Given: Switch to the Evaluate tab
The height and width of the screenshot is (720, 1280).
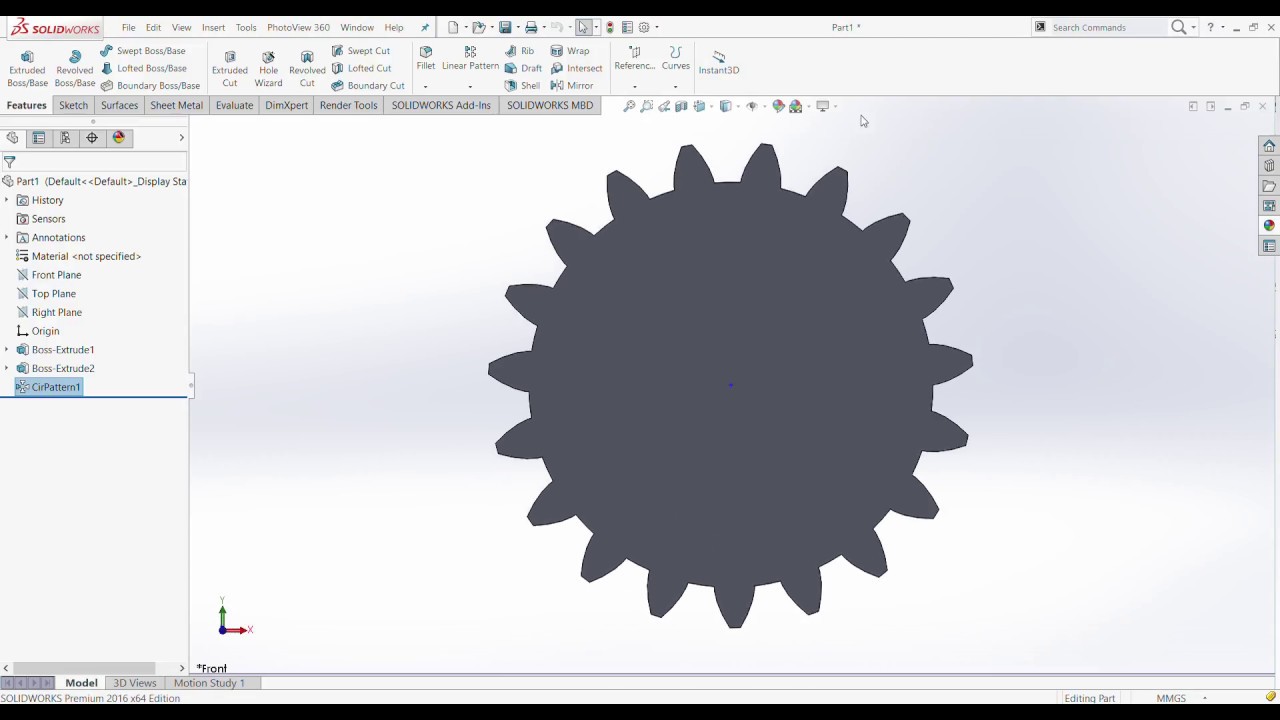Looking at the screenshot, I should tap(234, 105).
